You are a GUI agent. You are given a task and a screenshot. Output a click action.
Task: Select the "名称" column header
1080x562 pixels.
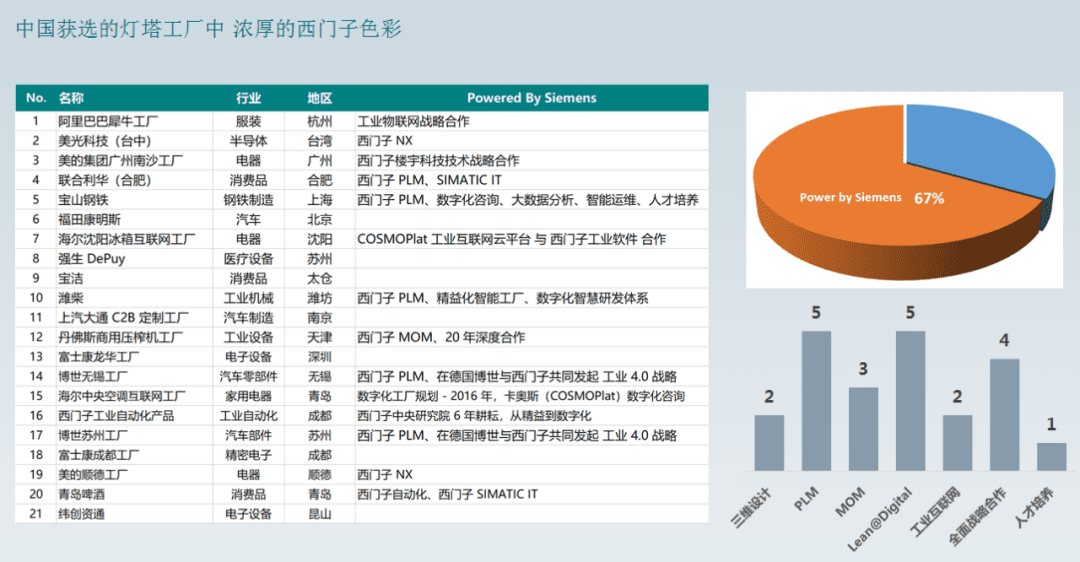coord(71,98)
